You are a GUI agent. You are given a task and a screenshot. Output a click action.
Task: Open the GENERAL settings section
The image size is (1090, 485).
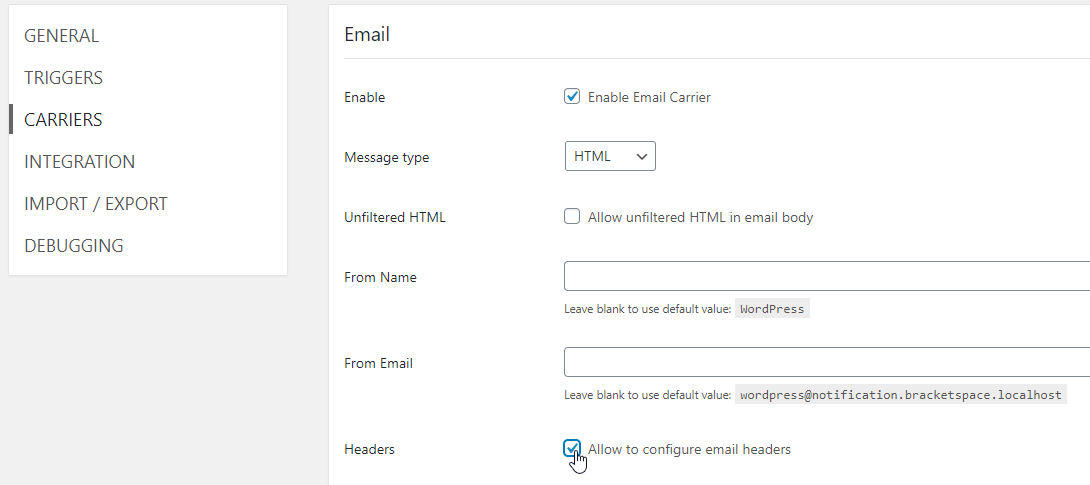pos(61,36)
